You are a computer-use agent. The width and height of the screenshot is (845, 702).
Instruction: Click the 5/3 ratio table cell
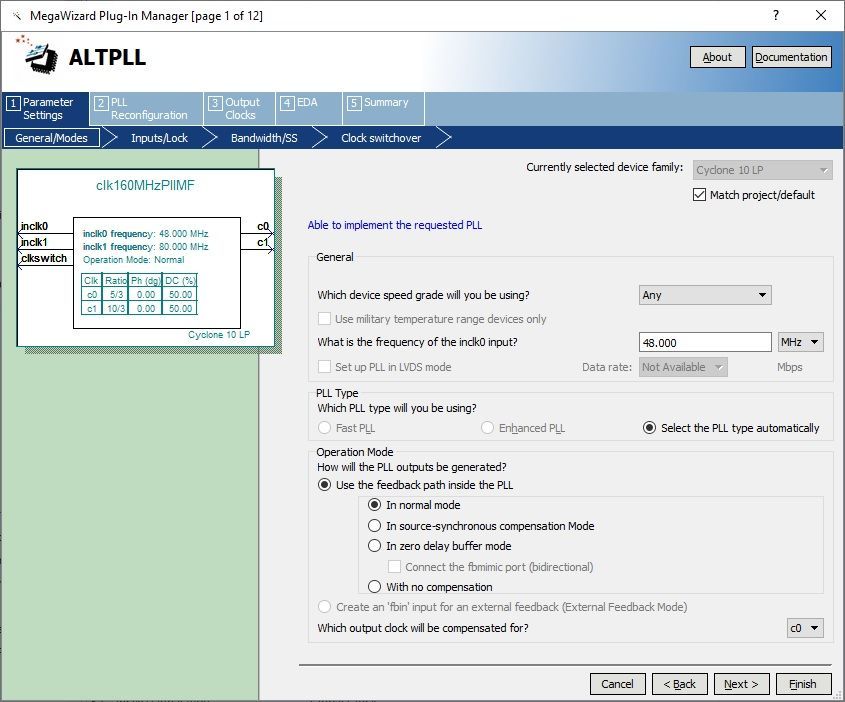pos(116,295)
